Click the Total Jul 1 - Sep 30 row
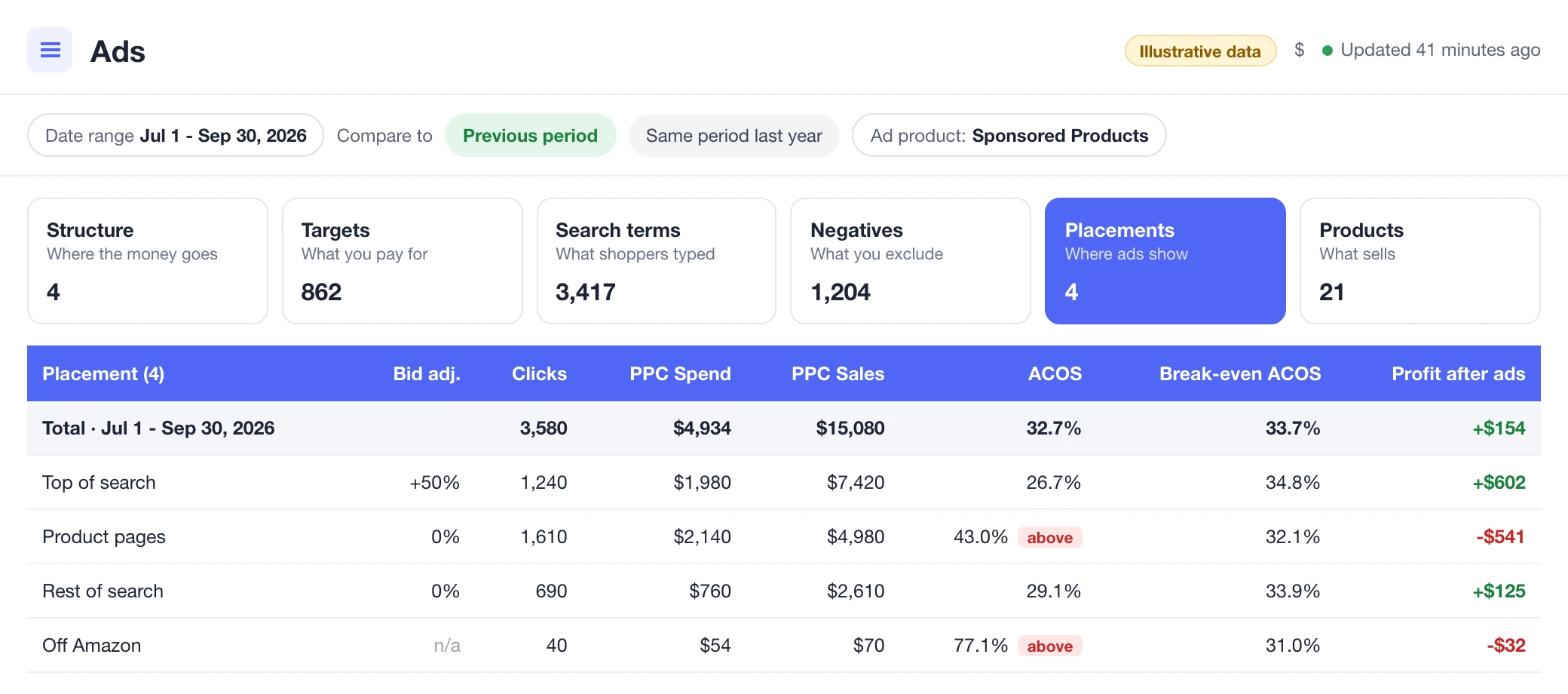The height and width of the screenshot is (694, 1568). [784, 428]
